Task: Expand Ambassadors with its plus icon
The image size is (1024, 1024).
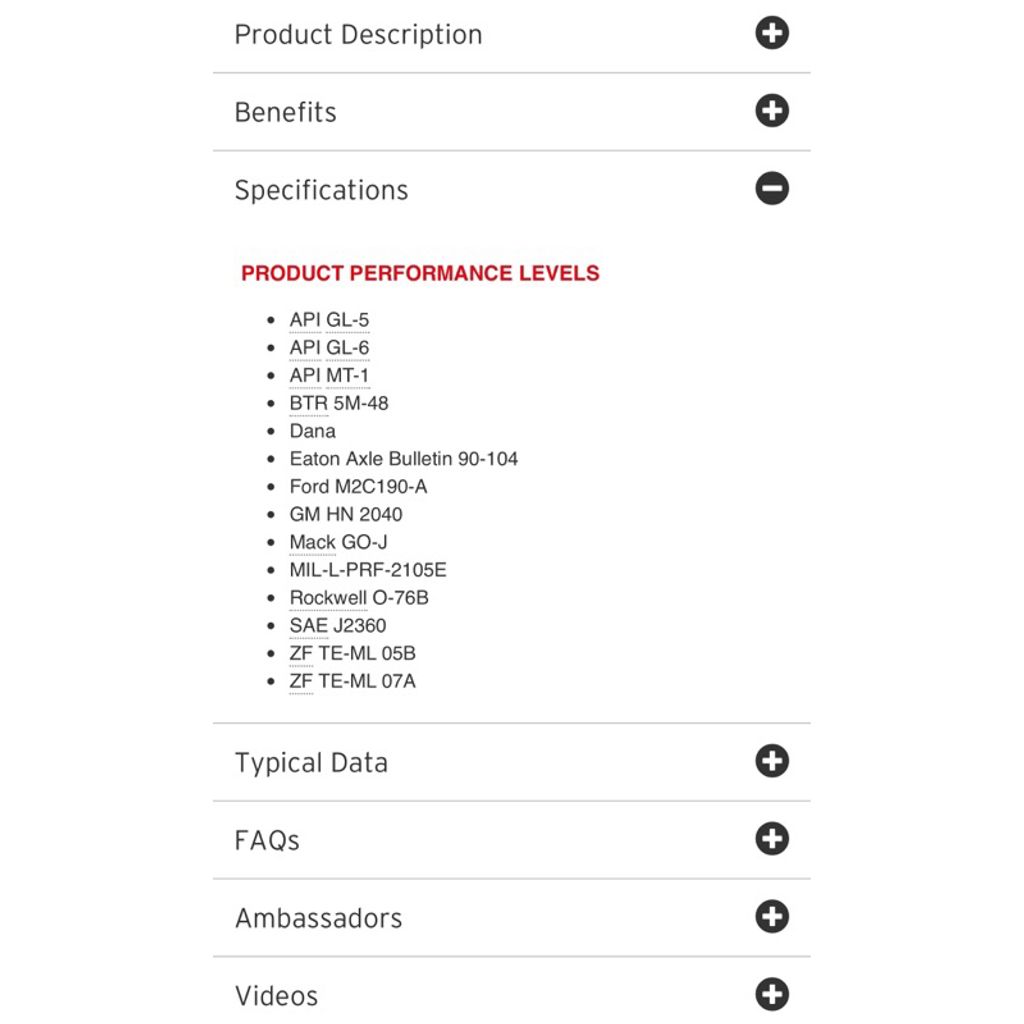Action: 772,916
